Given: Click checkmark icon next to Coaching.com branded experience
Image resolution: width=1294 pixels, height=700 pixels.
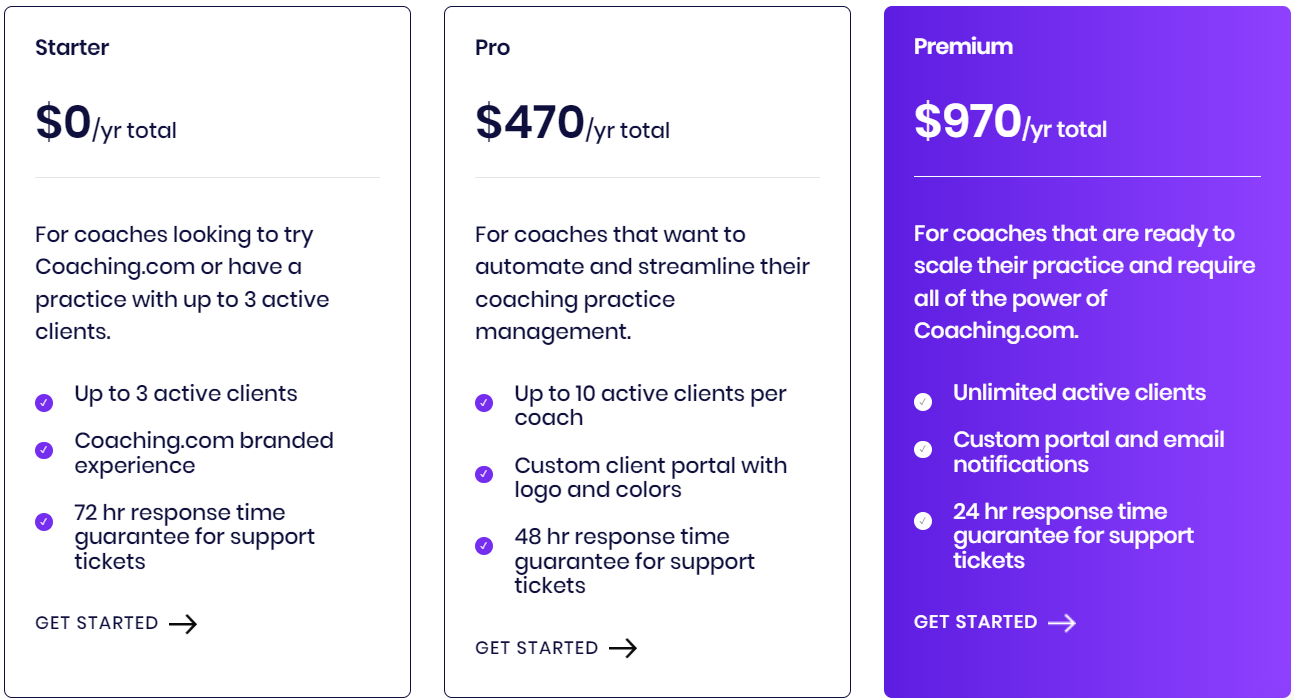Looking at the screenshot, I should (x=44, y=450).
